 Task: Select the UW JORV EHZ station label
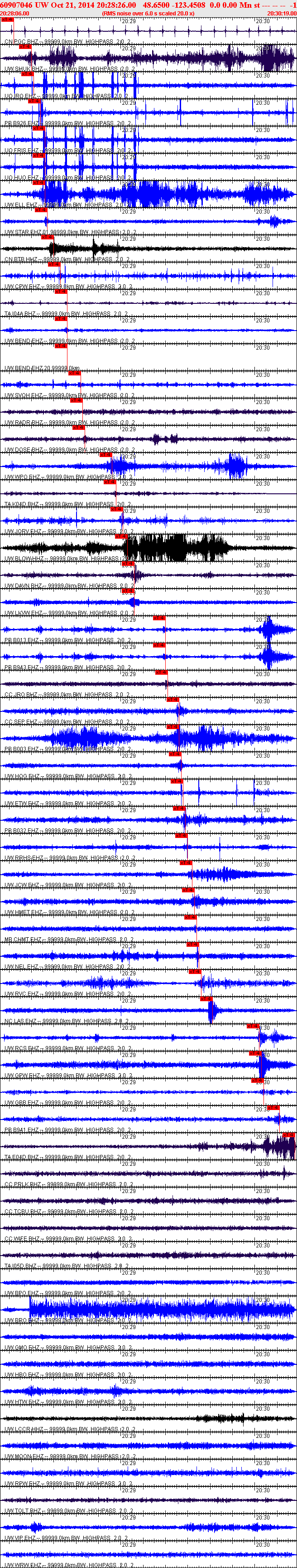click(70, 532)
